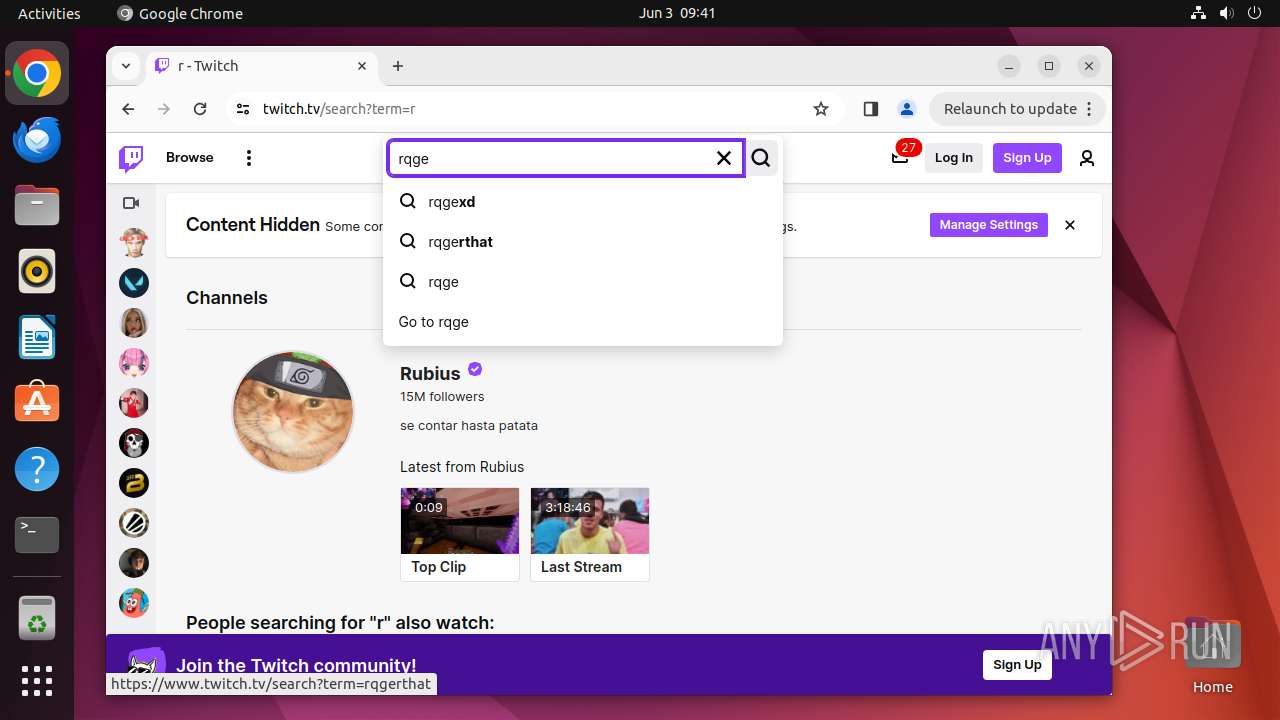Open the Browse link
This screenshot has width=1280, height=720.
coord(190,158)
